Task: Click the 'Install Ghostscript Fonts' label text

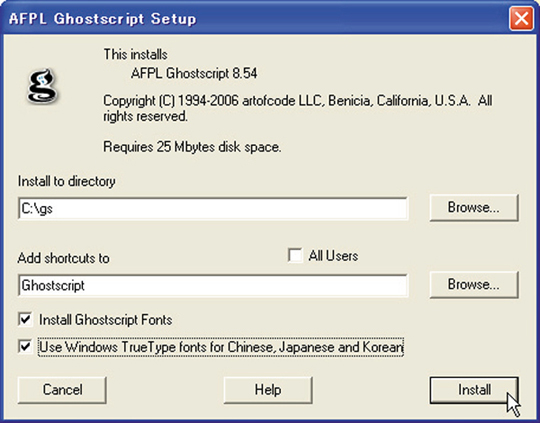Action: 105,320
